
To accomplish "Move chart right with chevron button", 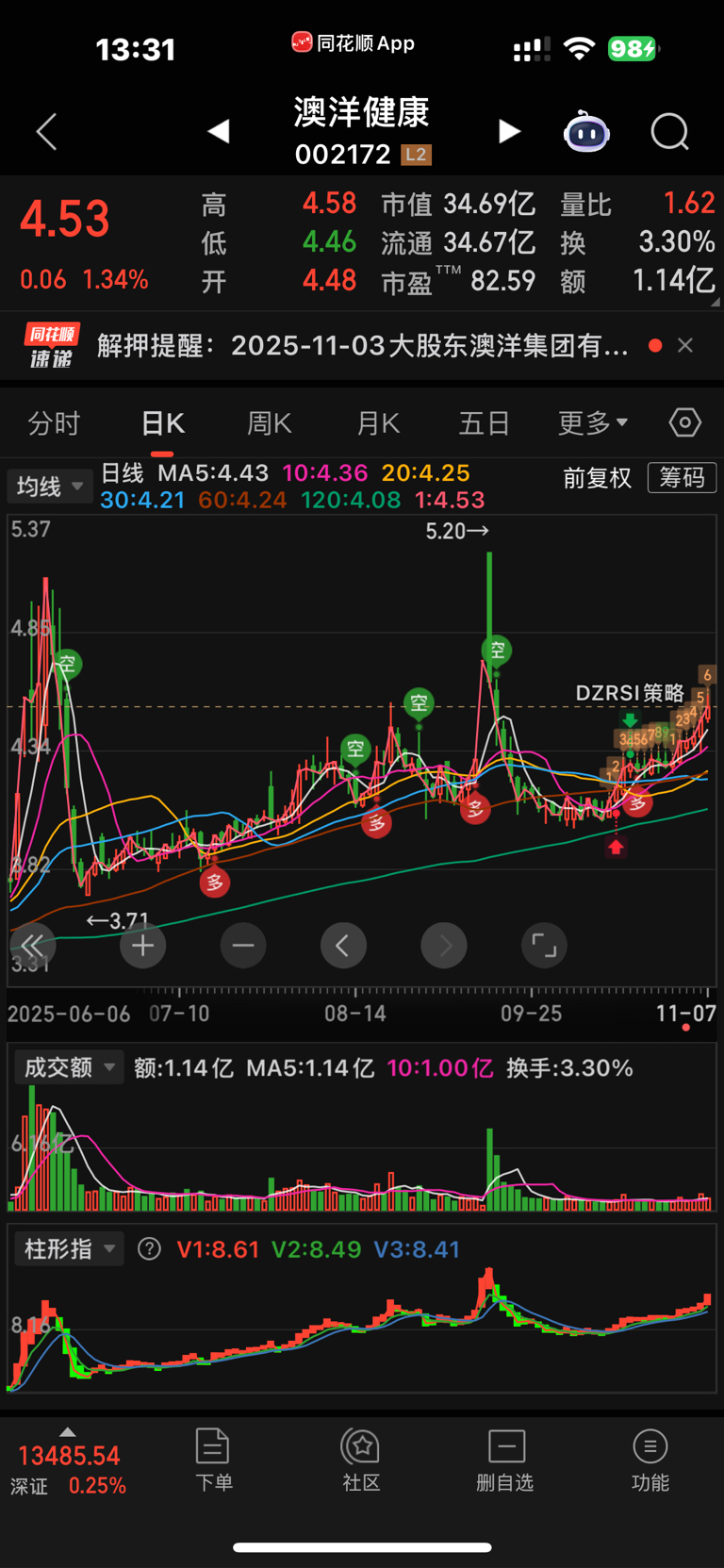I will (444, 946).
